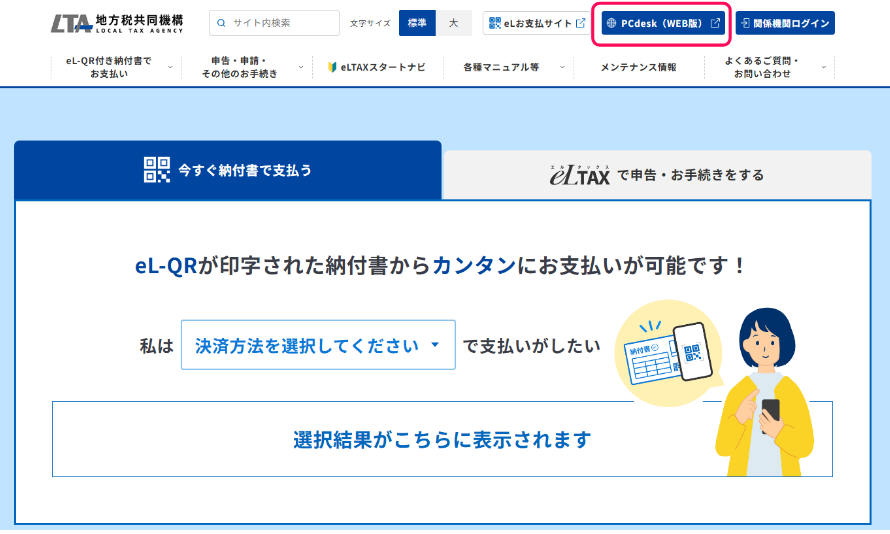Click the 納付書 and phone QR illustration bubble
Screen dimensions: 890x534
tap(669, 353)
